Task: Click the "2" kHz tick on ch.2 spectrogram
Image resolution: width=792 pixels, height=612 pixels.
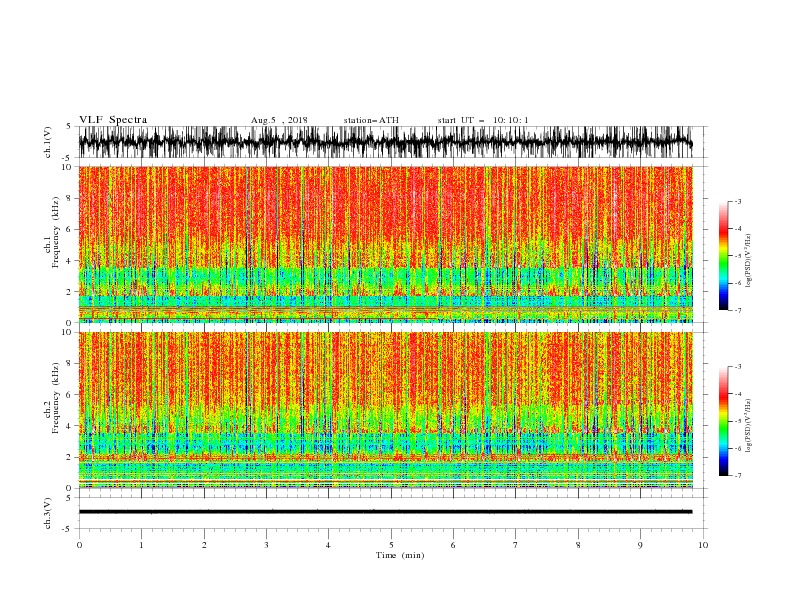Action: [69, 457]
